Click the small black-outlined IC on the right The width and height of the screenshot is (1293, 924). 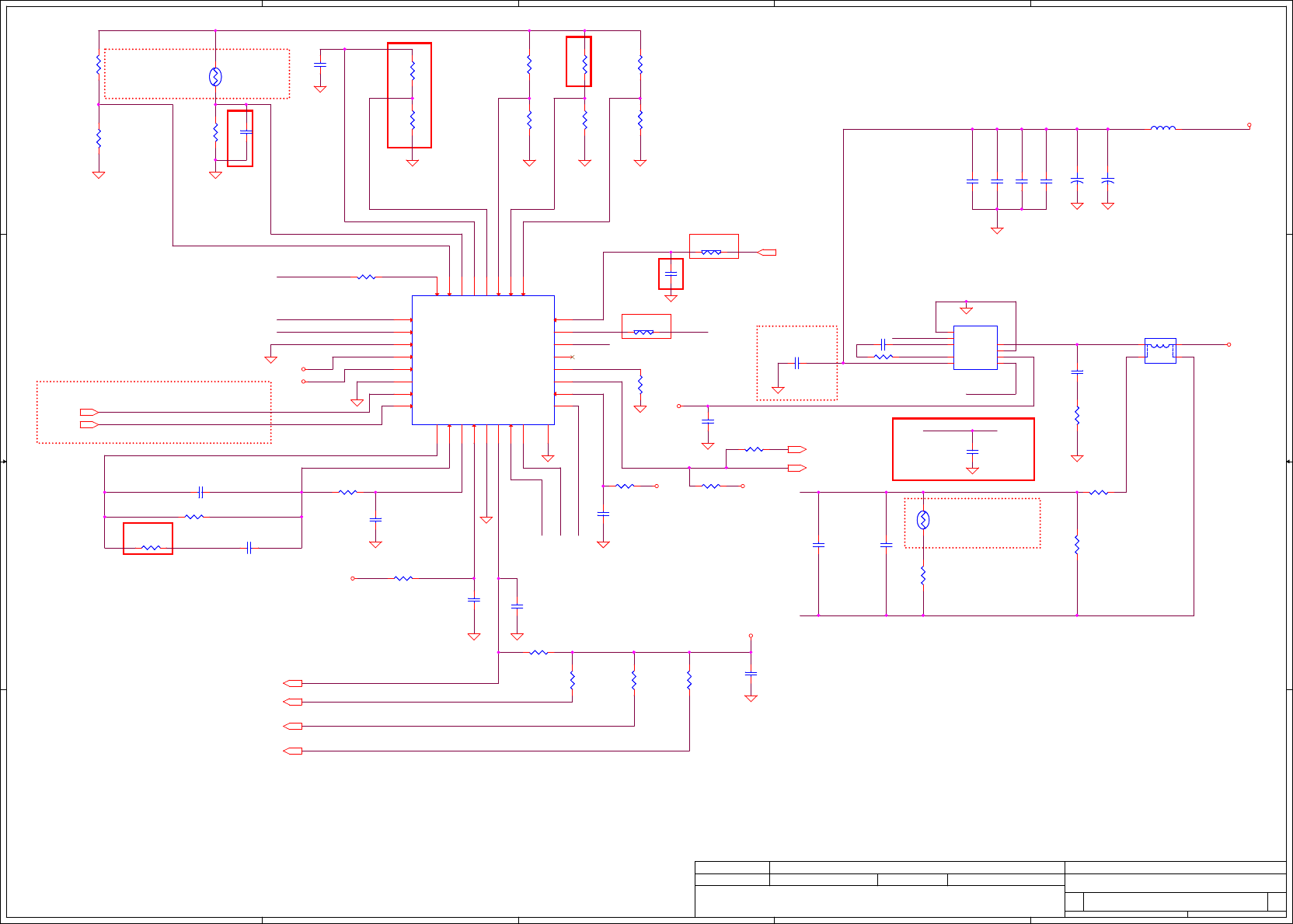(975, 347)
